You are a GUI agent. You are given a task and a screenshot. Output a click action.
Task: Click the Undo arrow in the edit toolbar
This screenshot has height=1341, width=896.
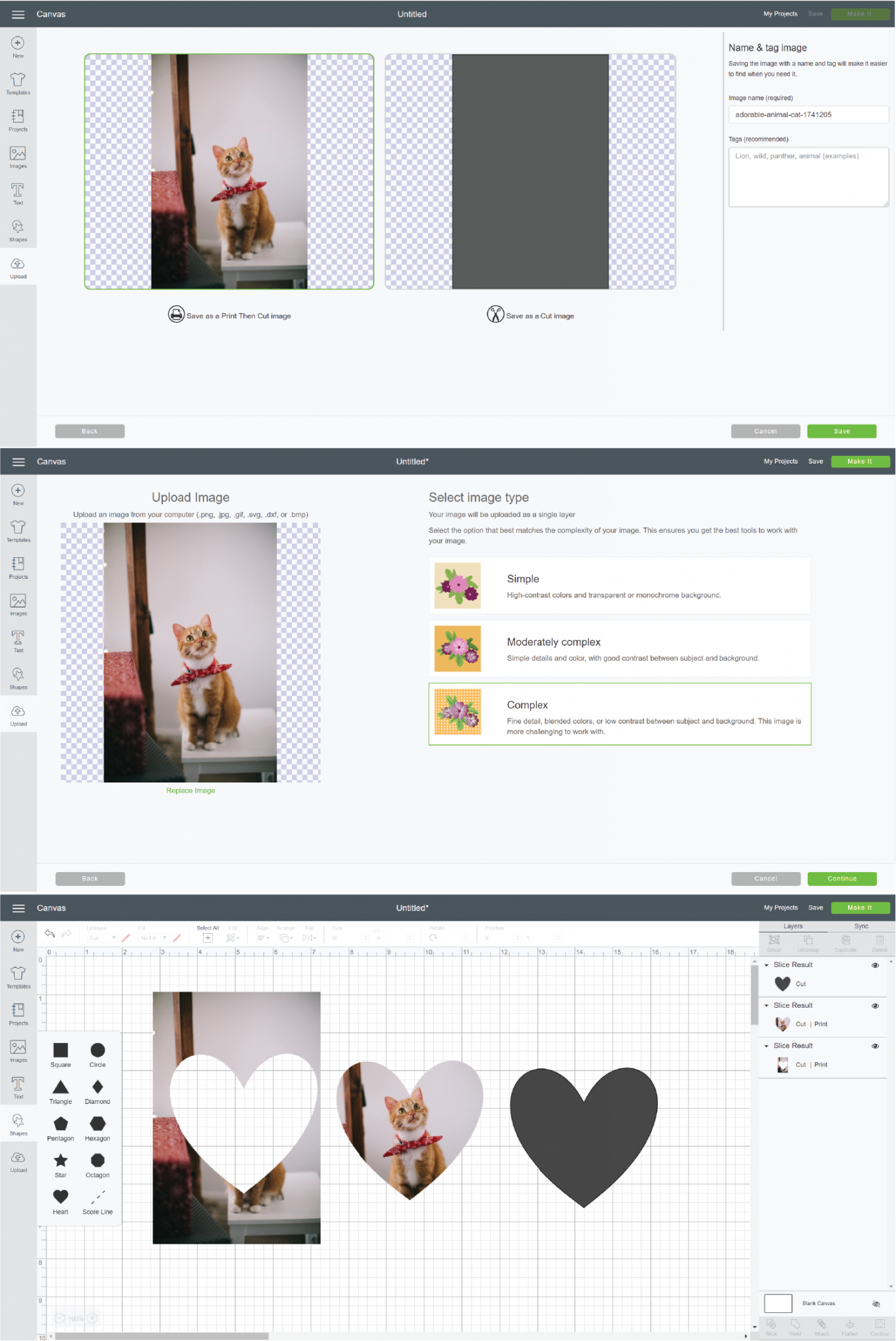pyautogui.click(x=50, y=934)
